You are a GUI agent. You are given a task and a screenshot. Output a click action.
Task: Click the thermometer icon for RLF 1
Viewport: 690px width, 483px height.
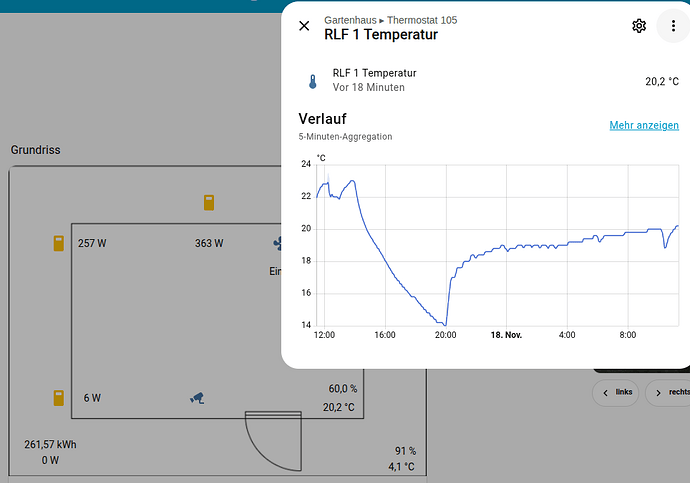coord(312,81)
